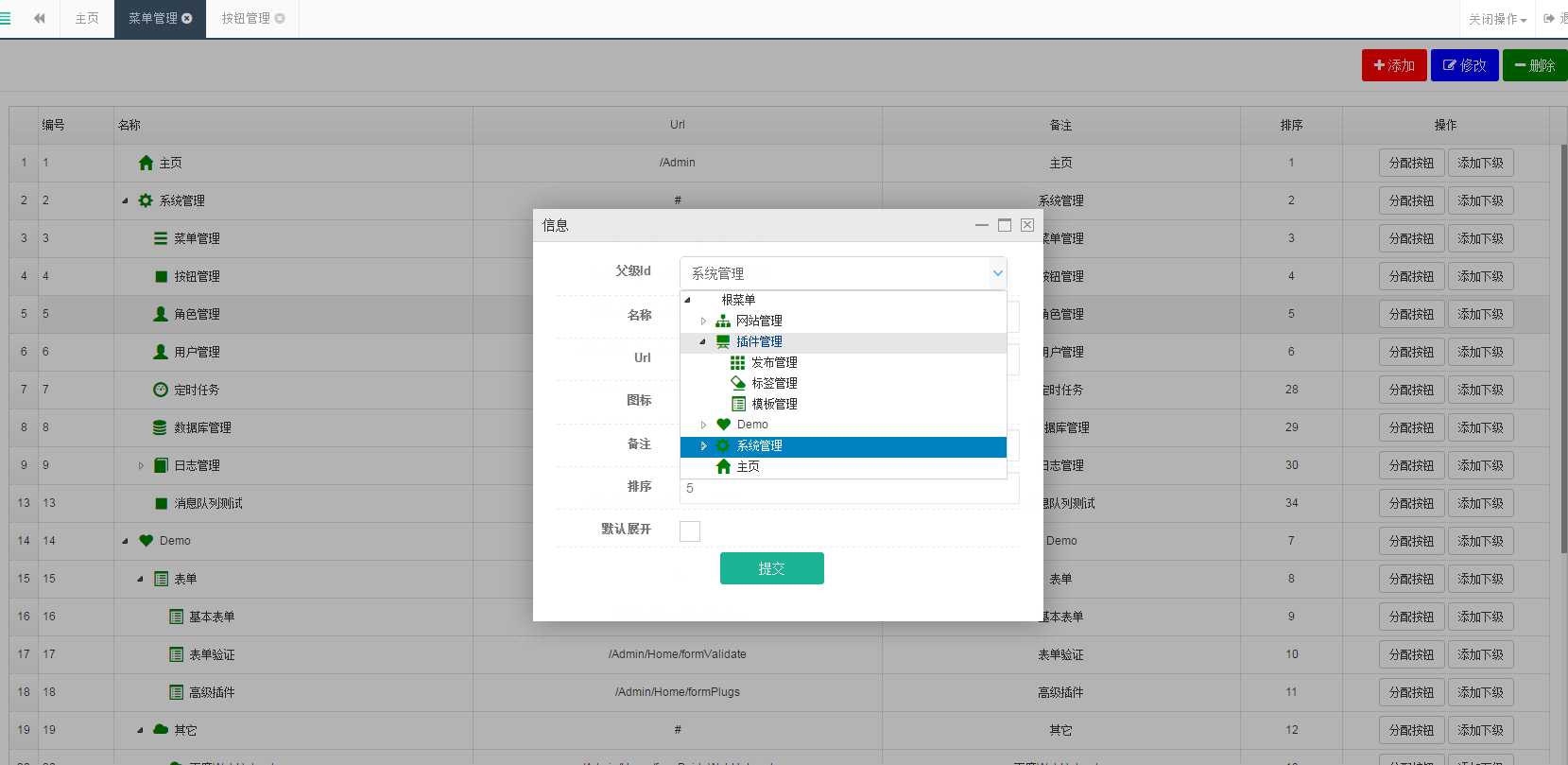Click the red 添加 button

click(x=1394, y=65)
